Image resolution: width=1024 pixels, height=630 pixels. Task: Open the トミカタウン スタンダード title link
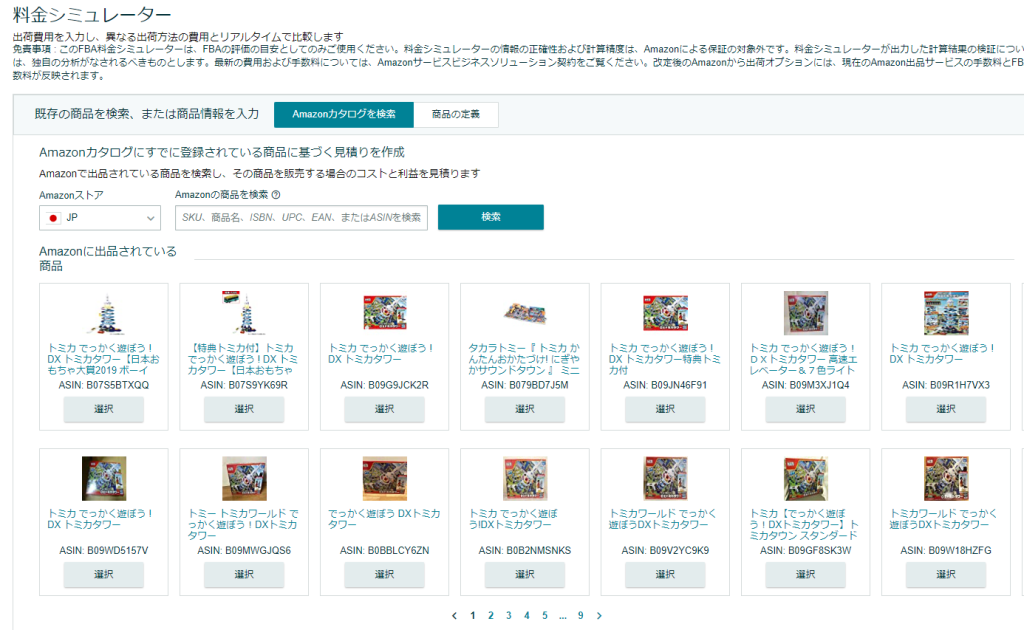click(x=804, y=524)
